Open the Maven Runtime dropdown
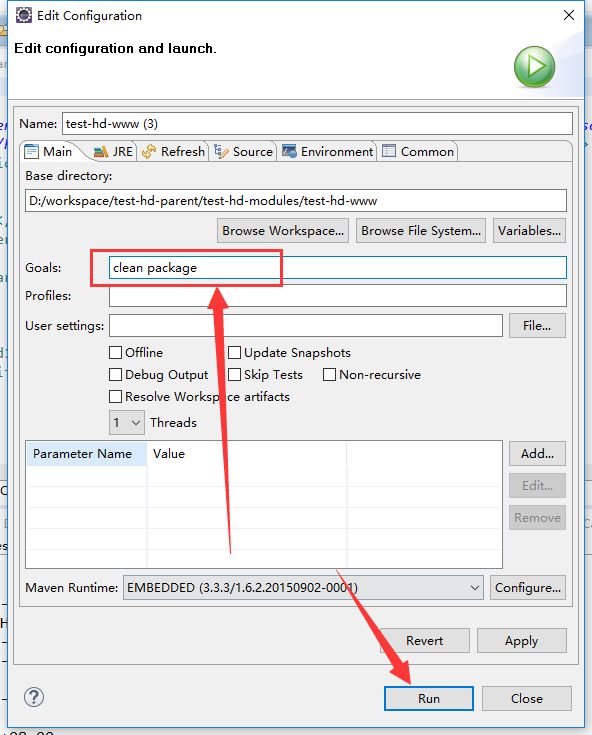This screenshot has width=592, height=735. [x=303, y=588]
